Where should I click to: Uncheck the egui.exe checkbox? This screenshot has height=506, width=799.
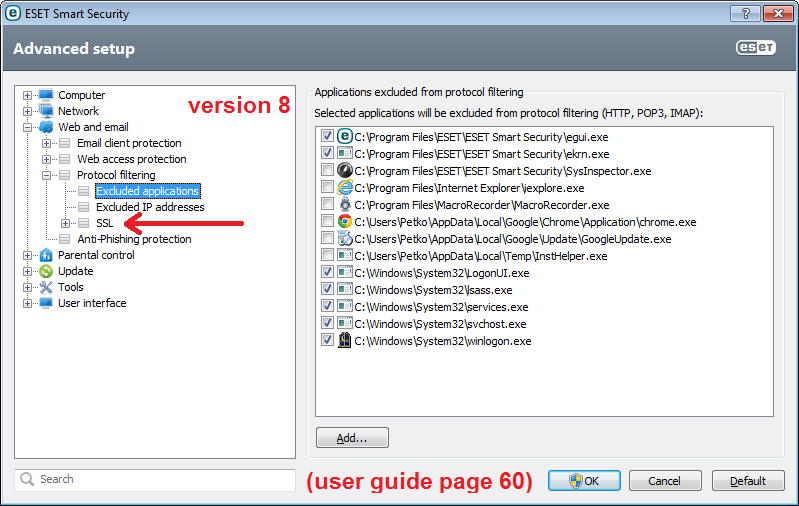click(x=327, y=136)
